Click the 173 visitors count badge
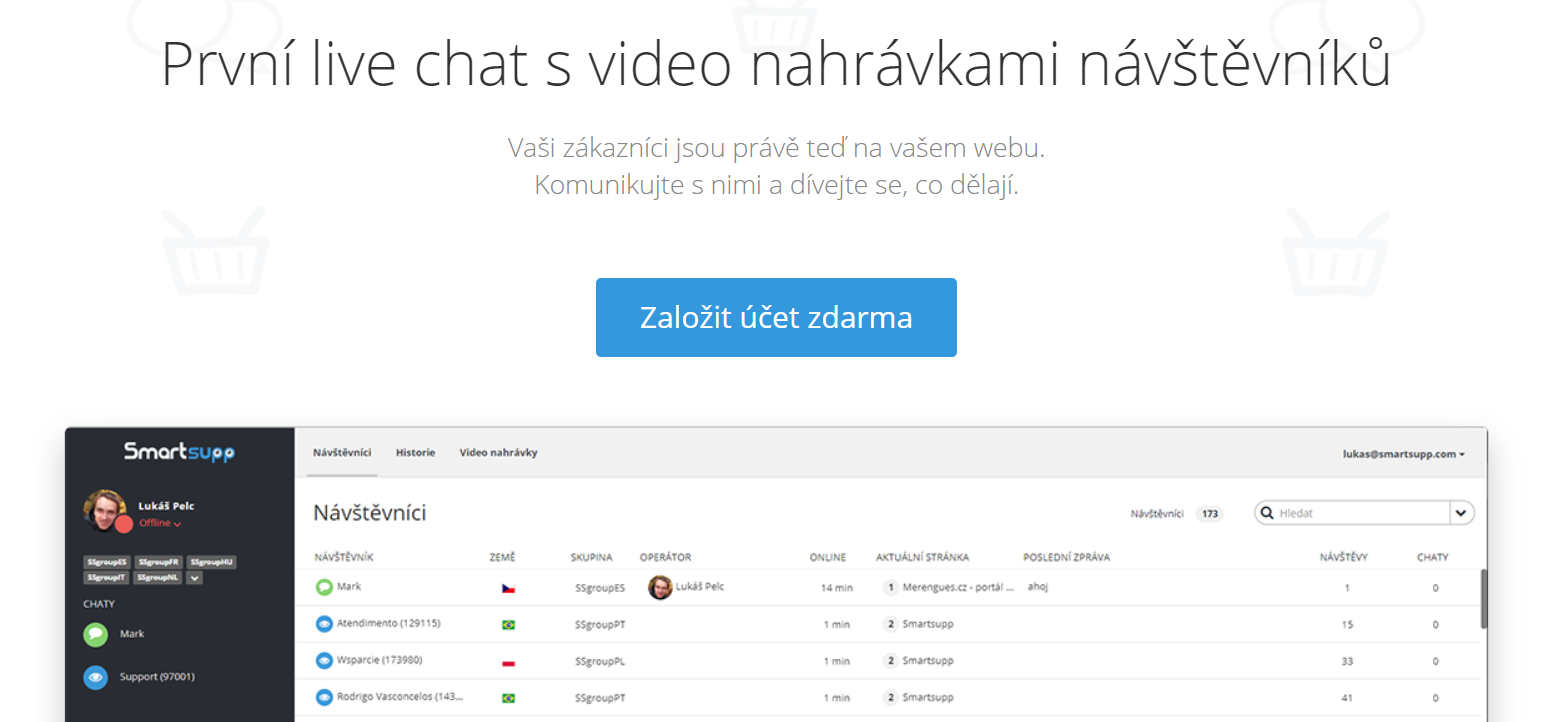1562x722 pixels. 1210,514
